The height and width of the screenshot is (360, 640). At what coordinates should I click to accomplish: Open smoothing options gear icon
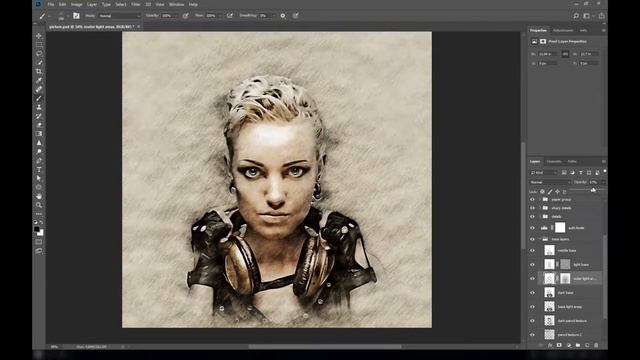[x=283, y=16]
